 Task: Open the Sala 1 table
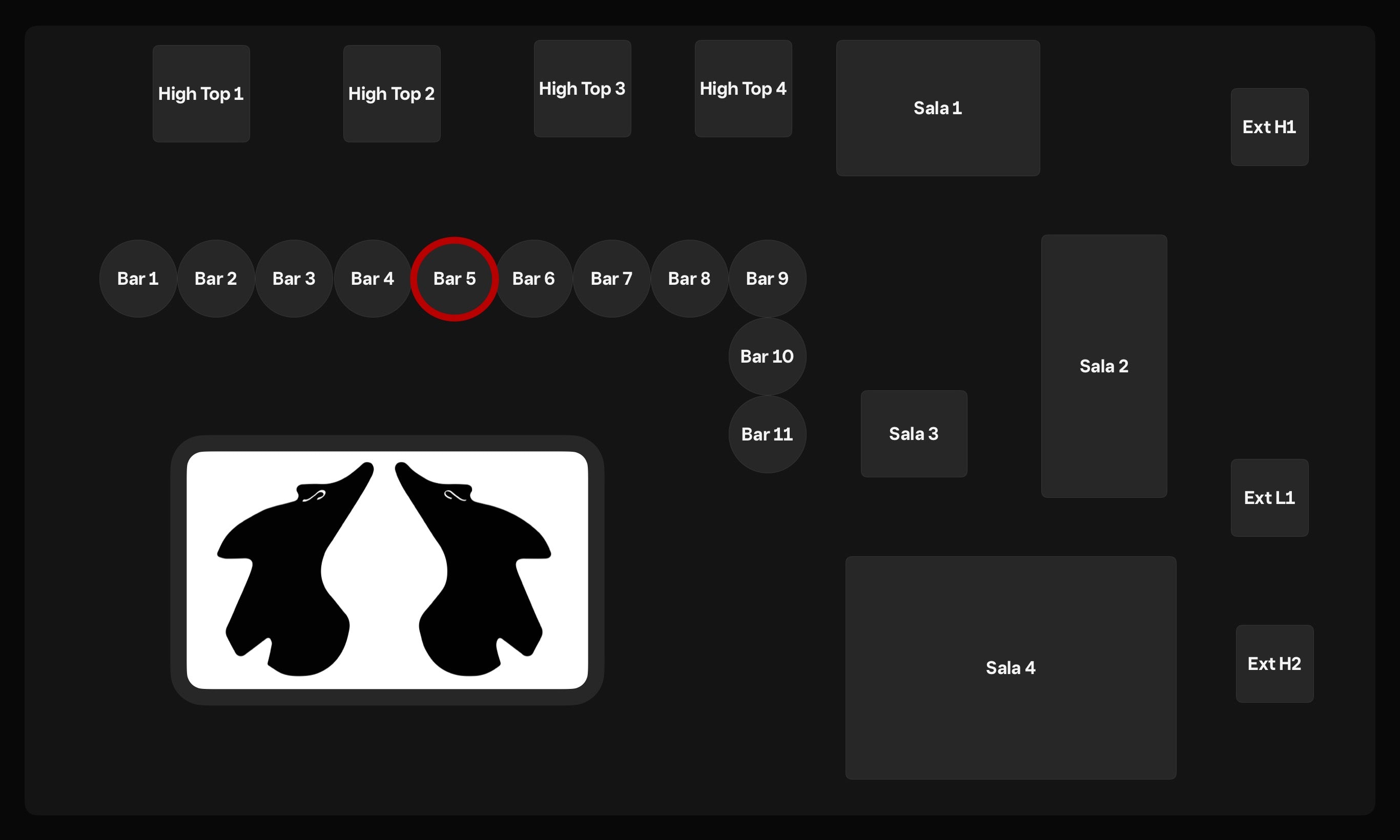[x=938, y=108]
